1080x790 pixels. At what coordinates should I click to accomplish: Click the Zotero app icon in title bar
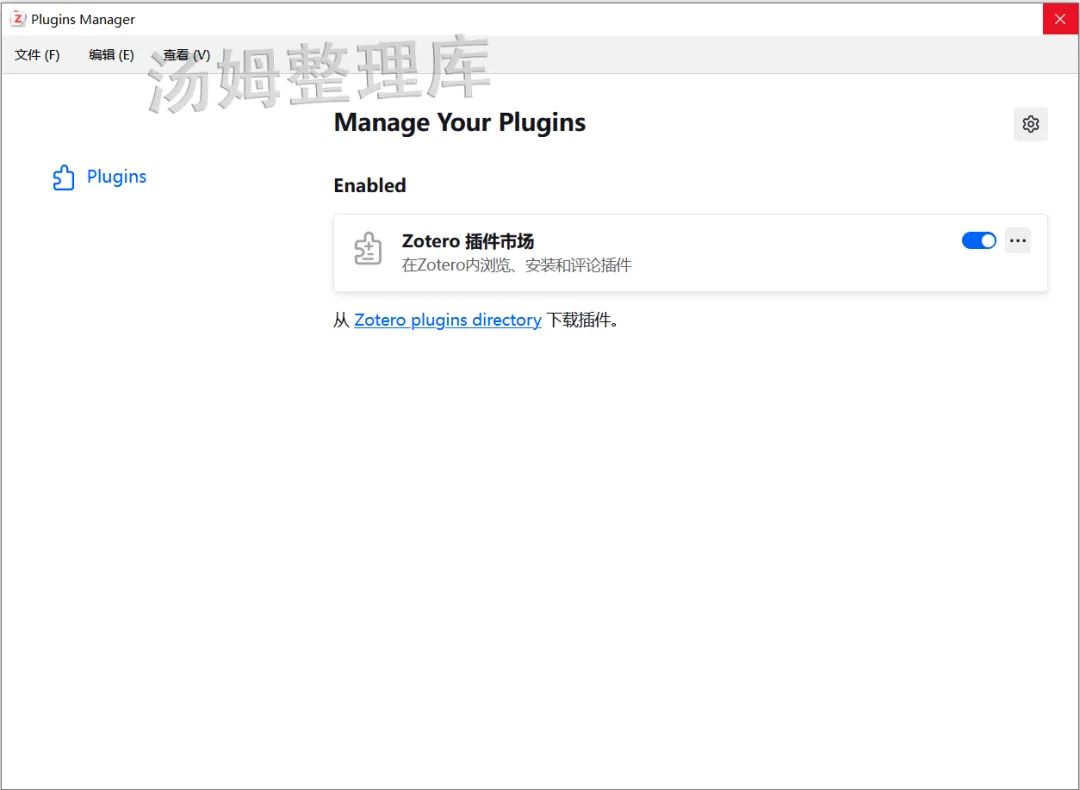coord(18,19)
